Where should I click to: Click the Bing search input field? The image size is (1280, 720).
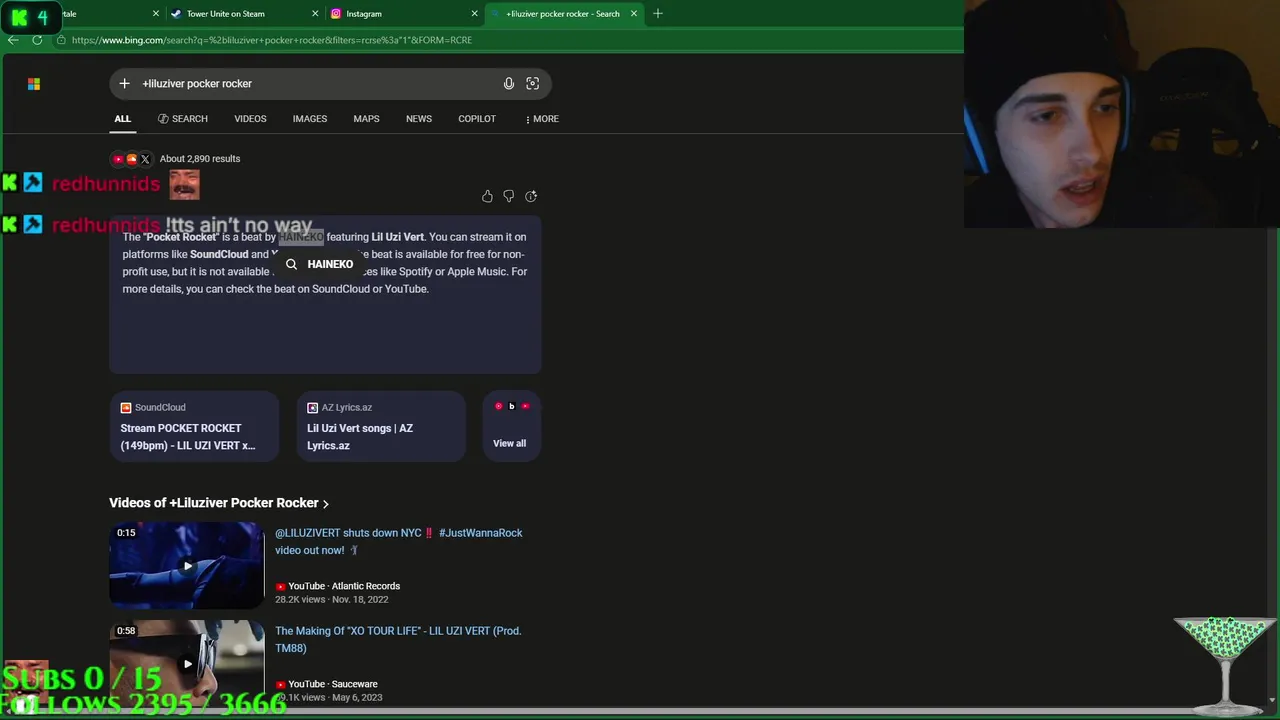click(330, 84)
